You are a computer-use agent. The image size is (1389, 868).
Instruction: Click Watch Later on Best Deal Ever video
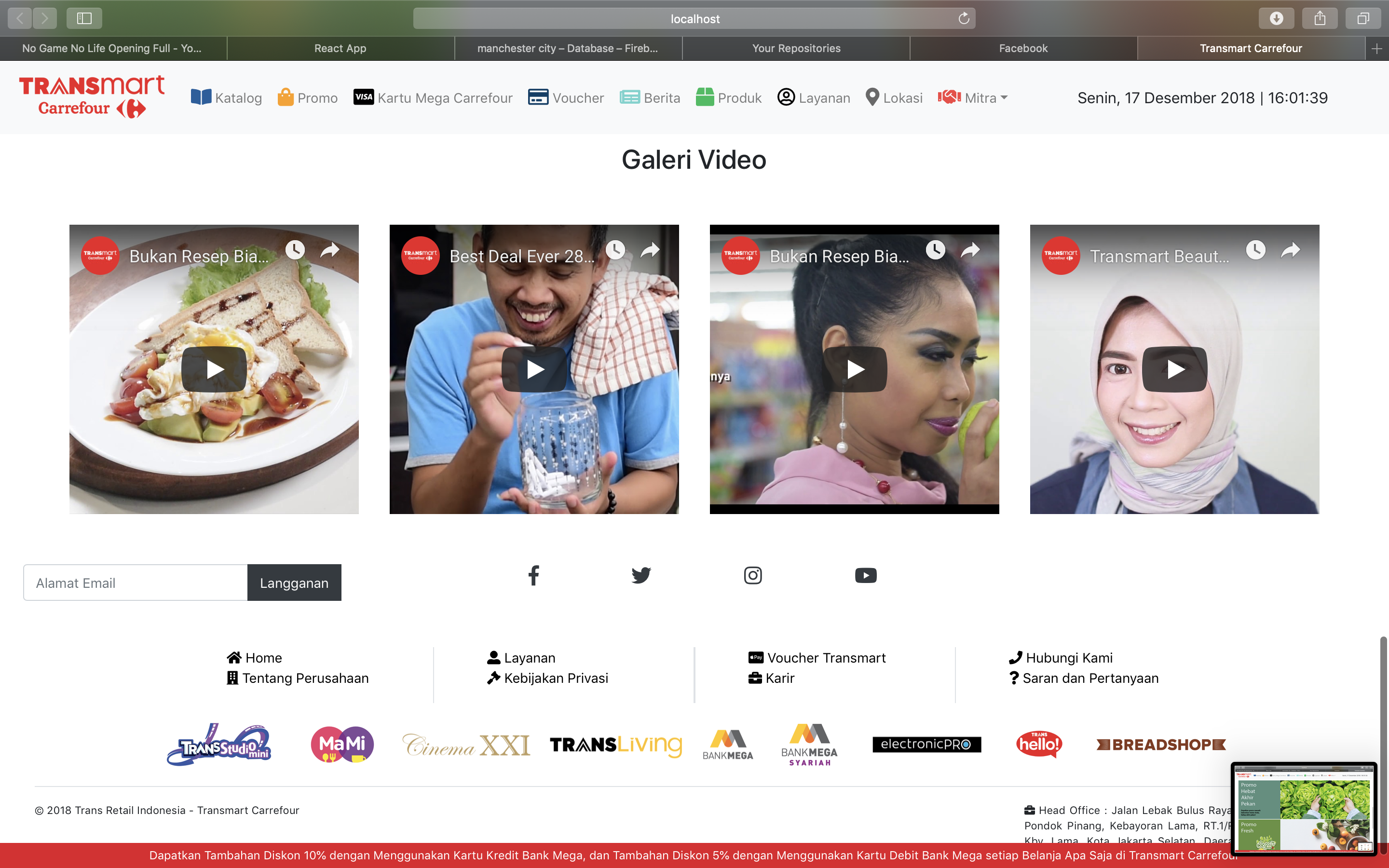615,250
